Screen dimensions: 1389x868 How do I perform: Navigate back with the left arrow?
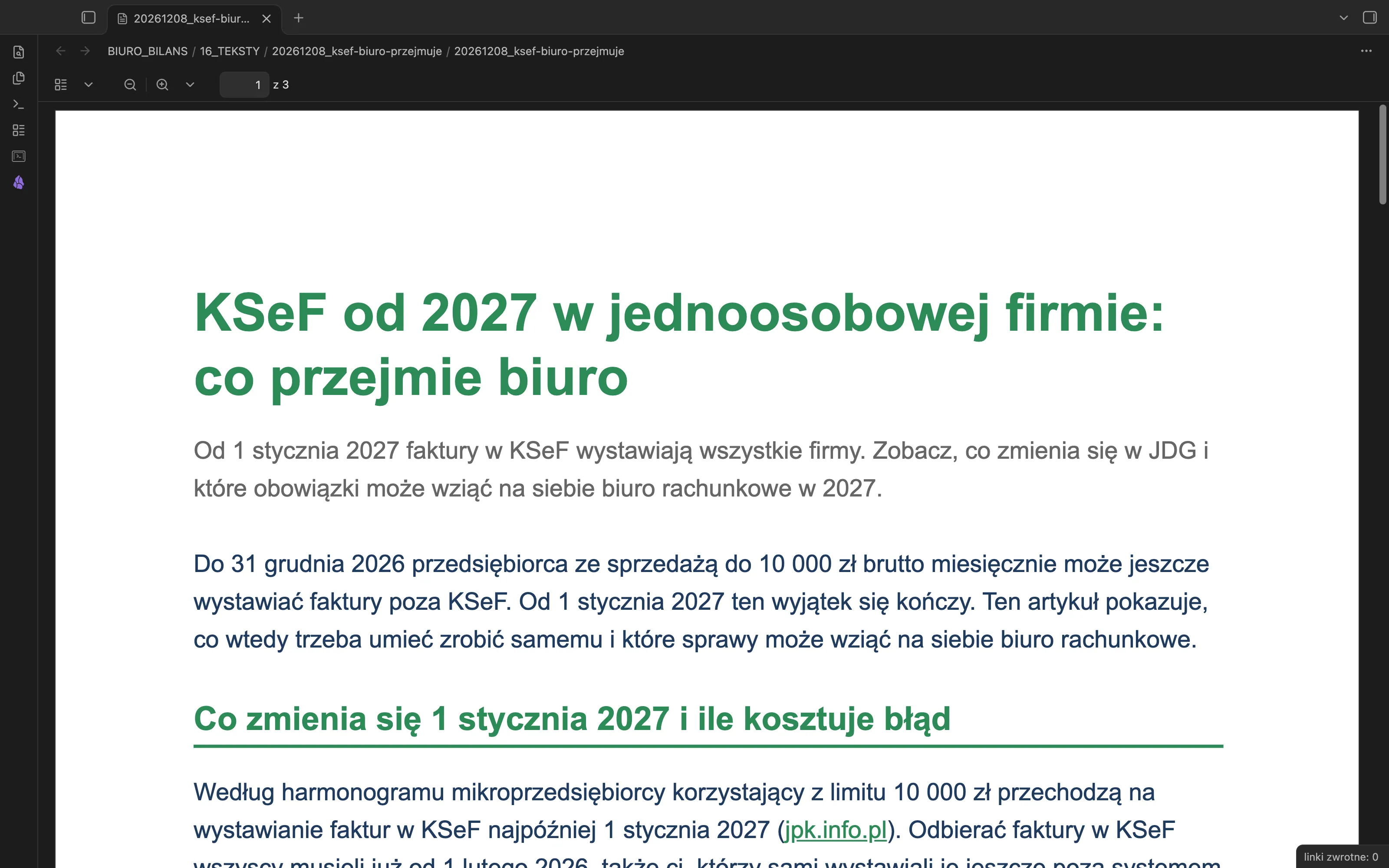coord(60,51)
